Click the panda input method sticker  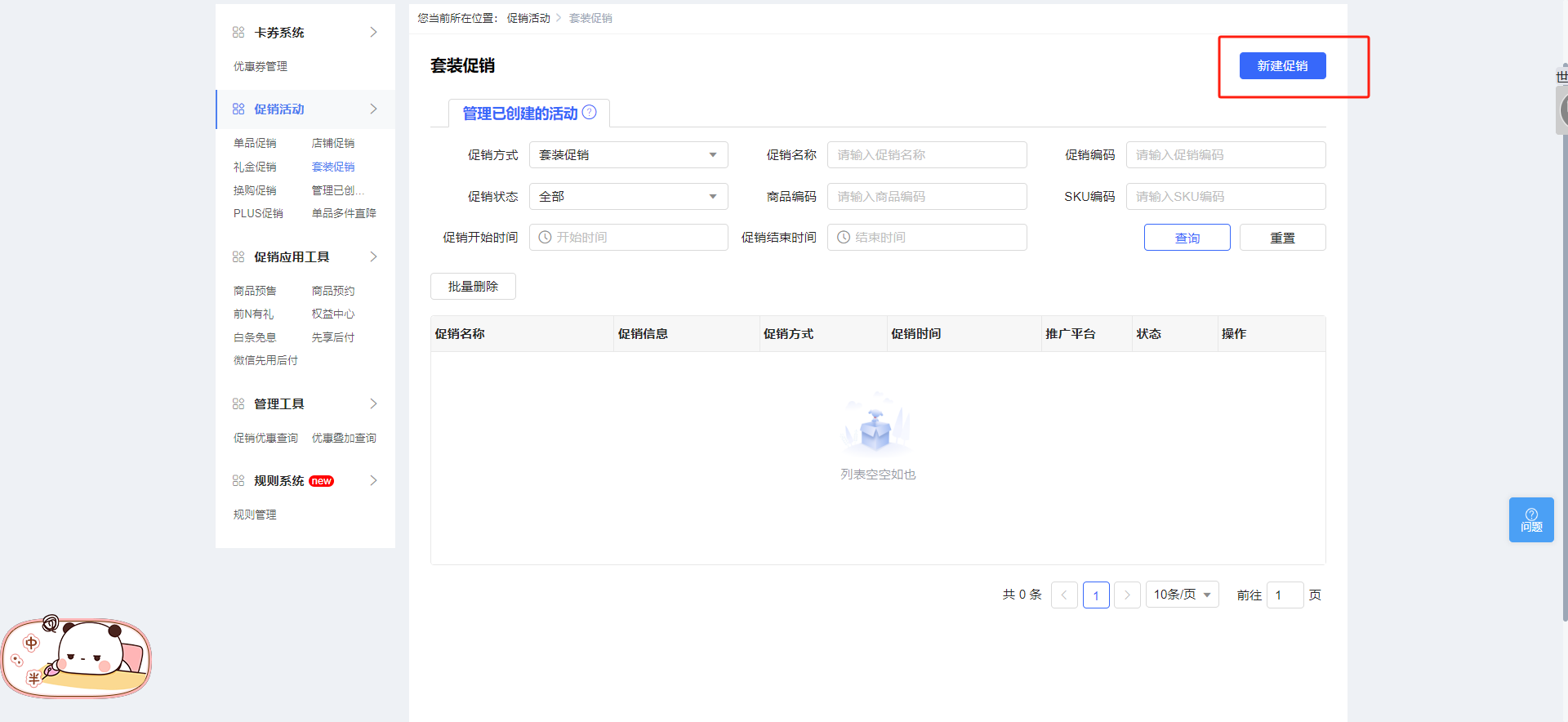point(78,657)
